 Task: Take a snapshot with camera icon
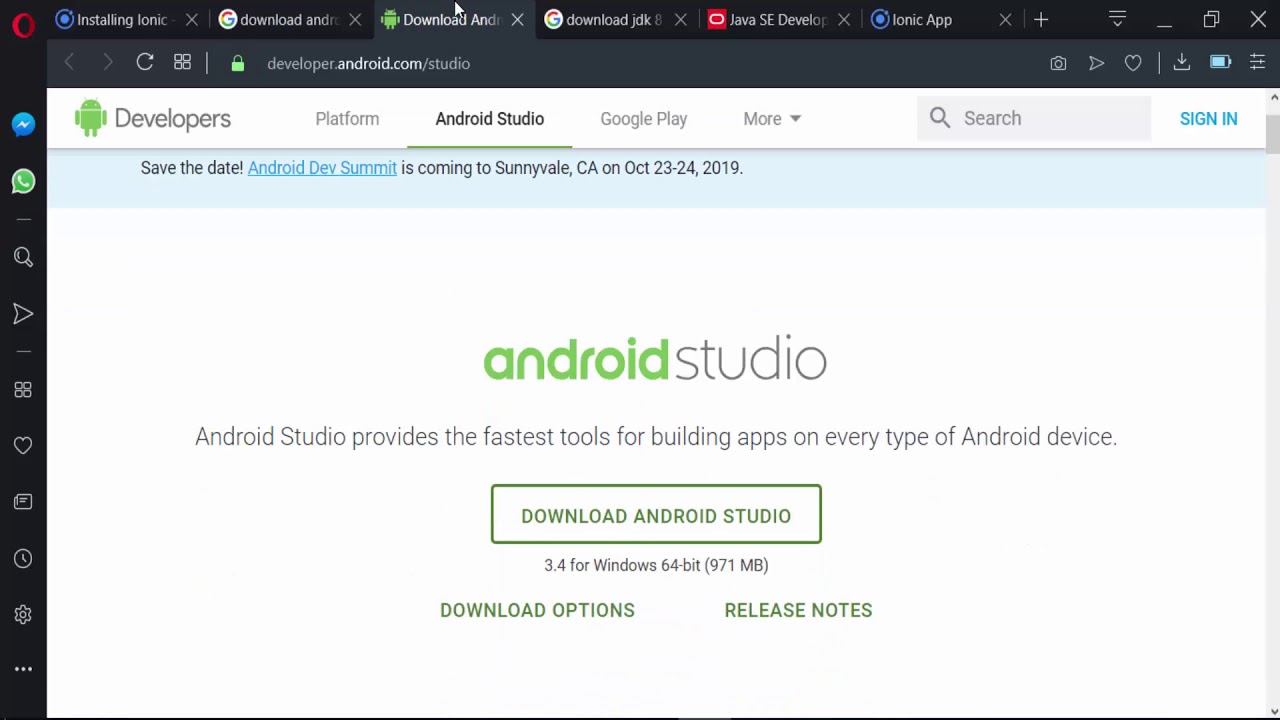1058,63
